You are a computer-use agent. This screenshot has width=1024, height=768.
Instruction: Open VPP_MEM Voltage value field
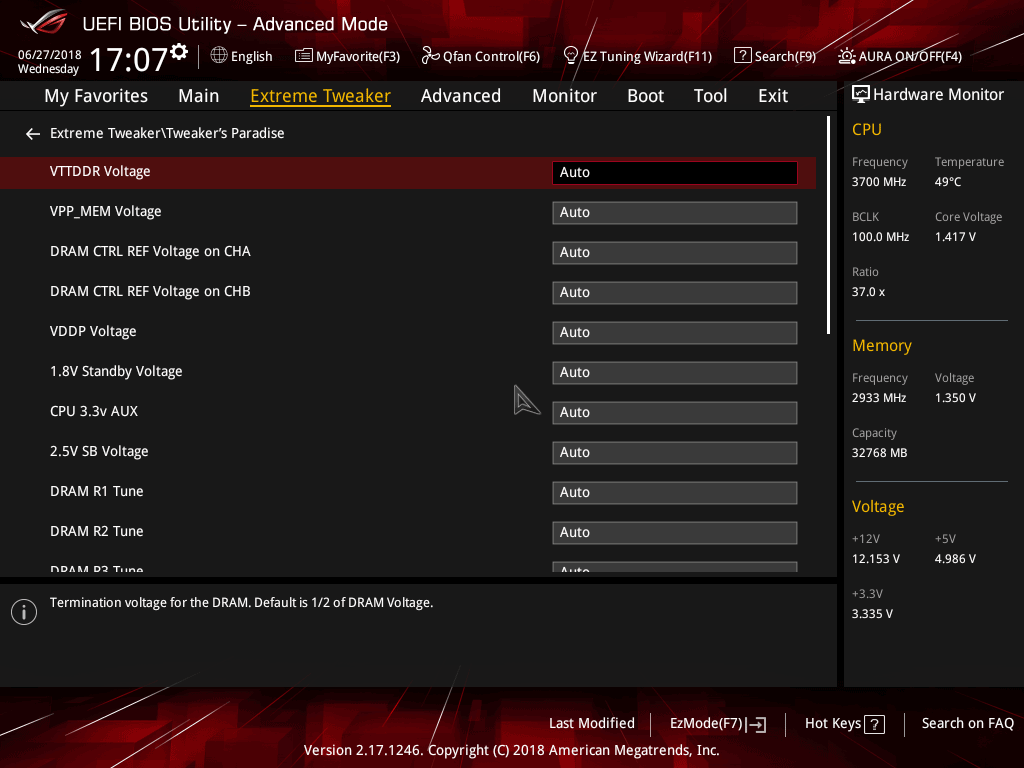(x=675, y=213)
